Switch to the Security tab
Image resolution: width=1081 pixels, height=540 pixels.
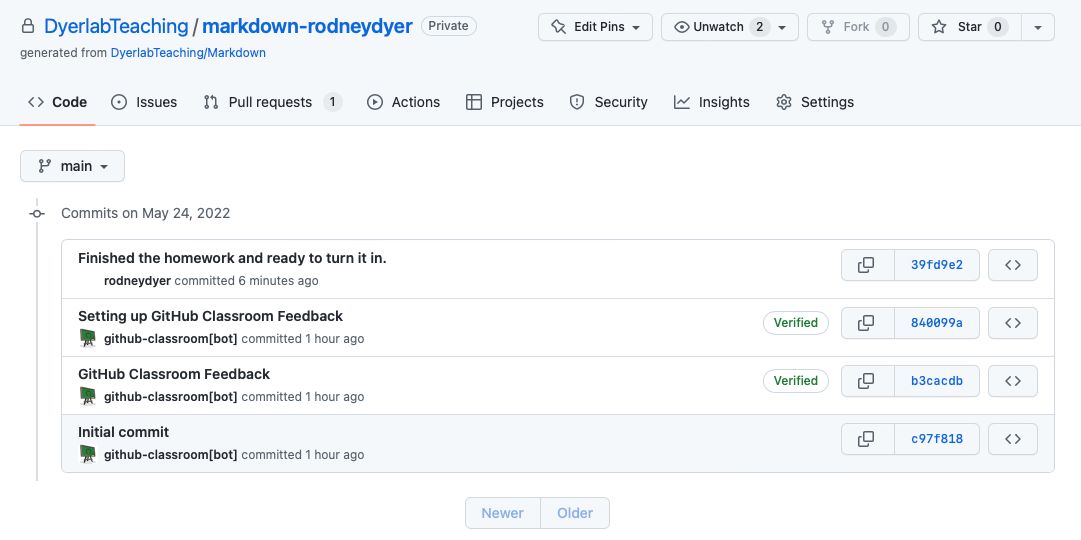click(x=609, y=102)
